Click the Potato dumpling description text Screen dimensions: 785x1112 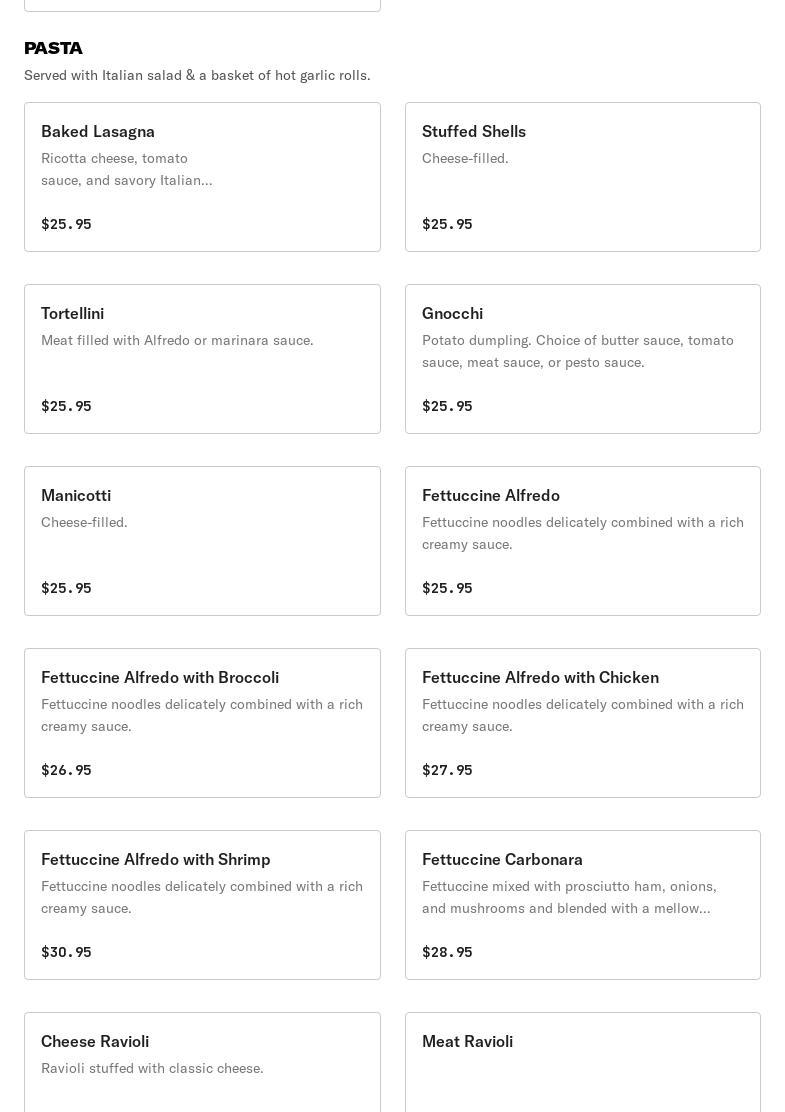[x=578, y=351]
